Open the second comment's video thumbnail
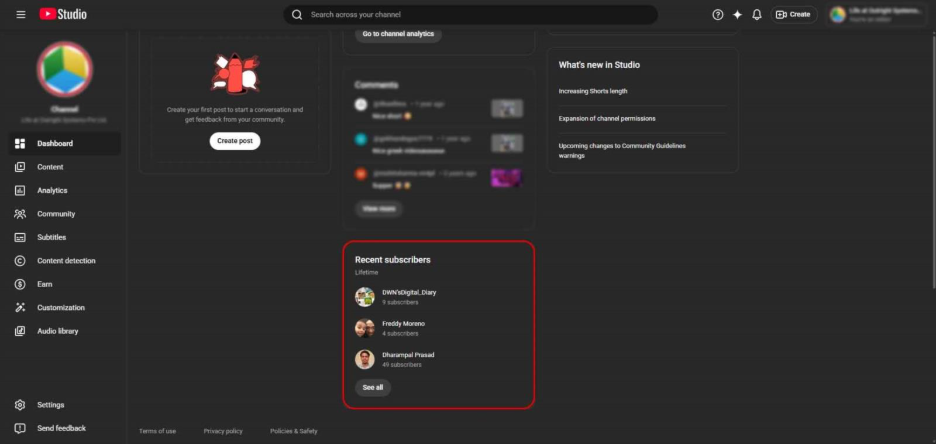The width and height of the screenshot is (936, 444). [x=507, y=143]
